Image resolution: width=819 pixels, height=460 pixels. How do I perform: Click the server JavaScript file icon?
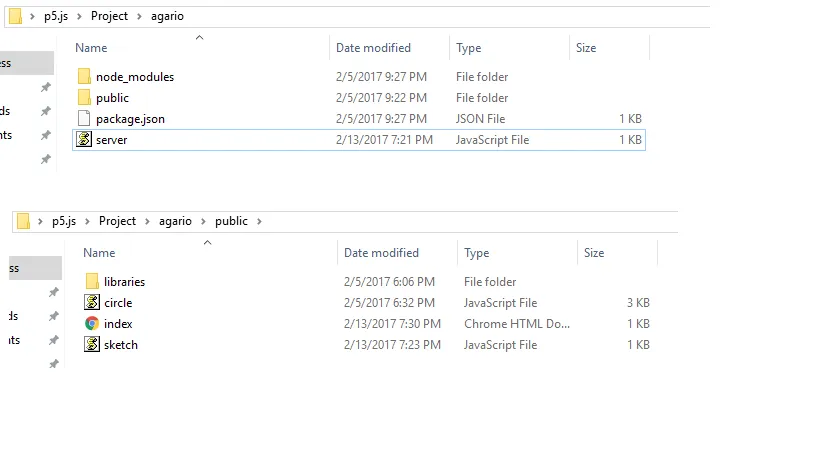[84, 140]
